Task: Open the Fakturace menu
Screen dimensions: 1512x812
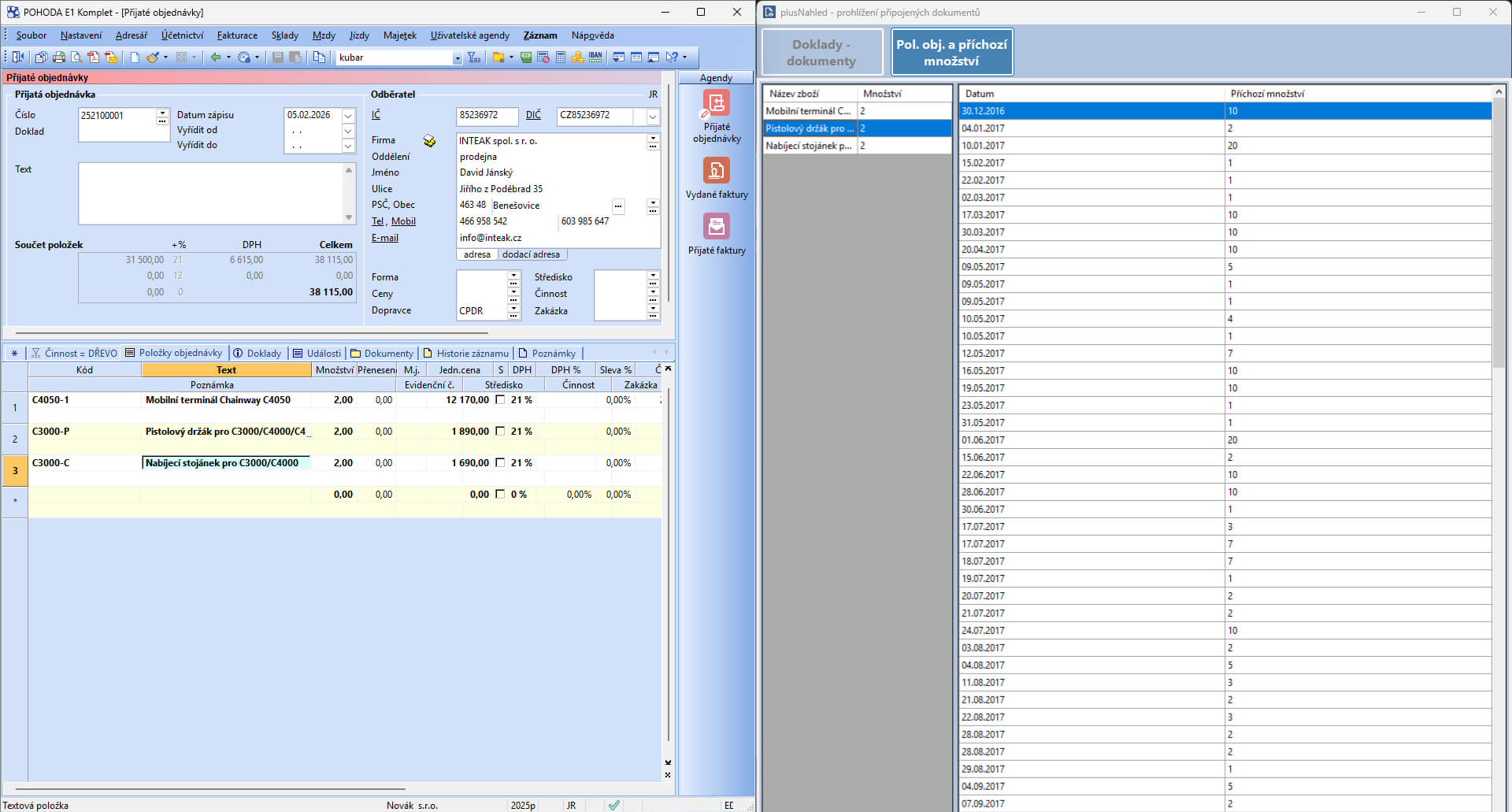Action: point(237,35)
